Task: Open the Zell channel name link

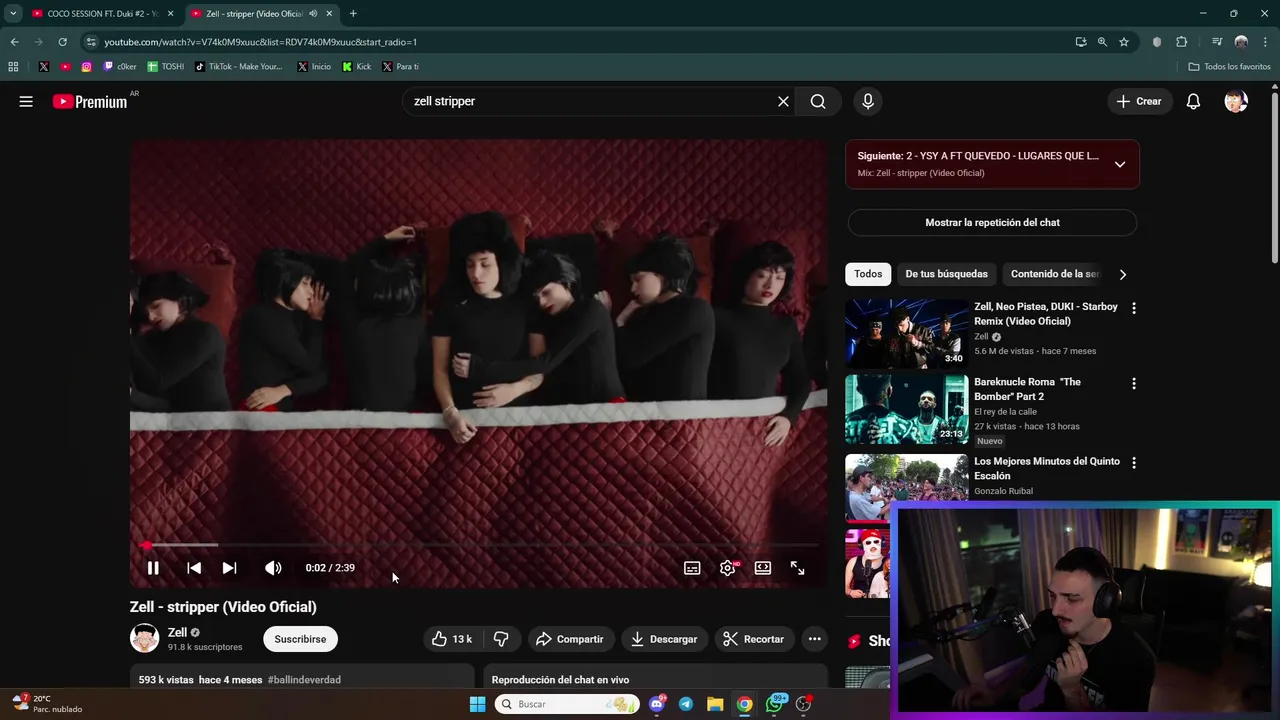Action: [177, 632]
